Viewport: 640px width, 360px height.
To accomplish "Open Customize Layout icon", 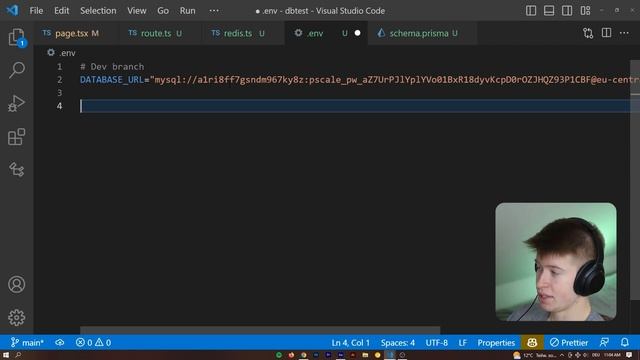I will tap(585, 11).
